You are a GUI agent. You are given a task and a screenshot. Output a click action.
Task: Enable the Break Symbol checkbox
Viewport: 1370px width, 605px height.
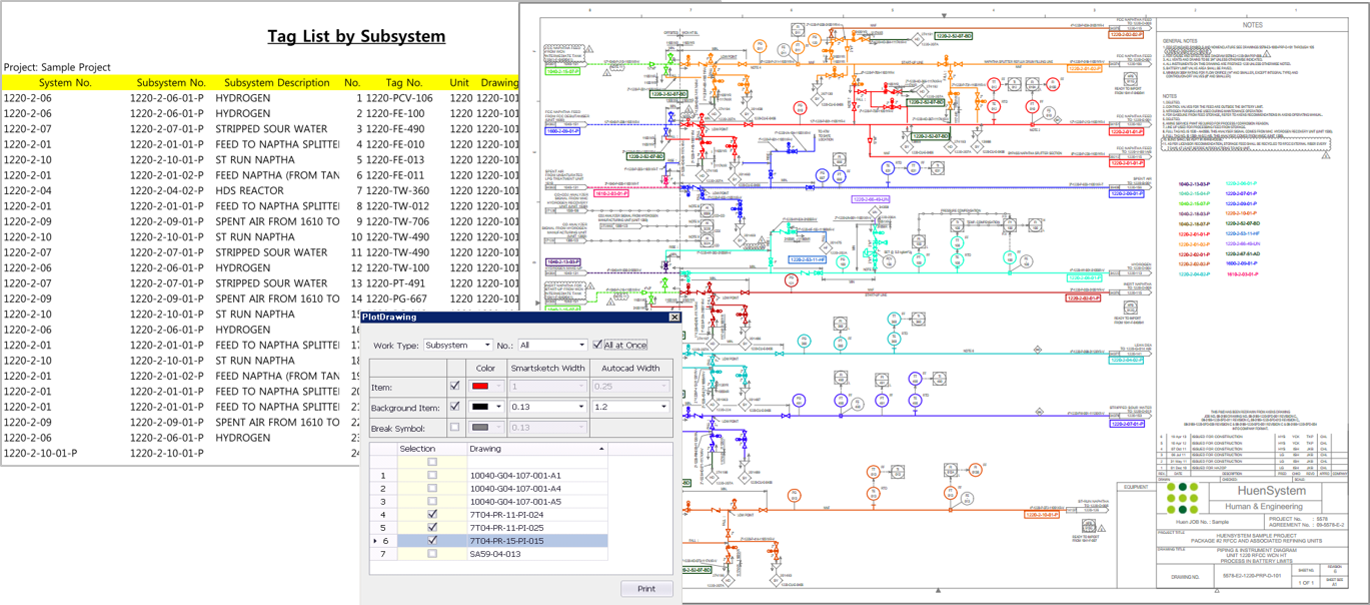[x=454, y=427]
